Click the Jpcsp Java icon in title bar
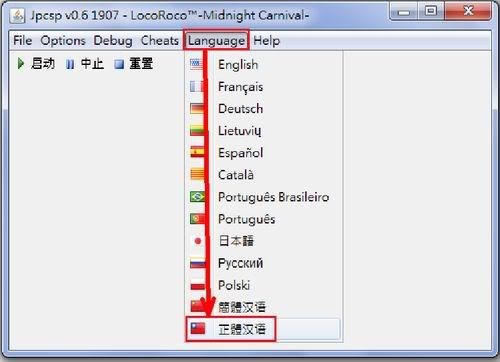500x362 pixels. tap(17, 15)
